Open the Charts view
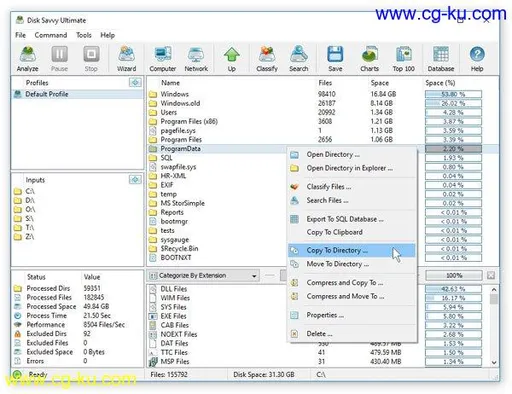Screen dimensions: 512x394 tap(369, 59)
